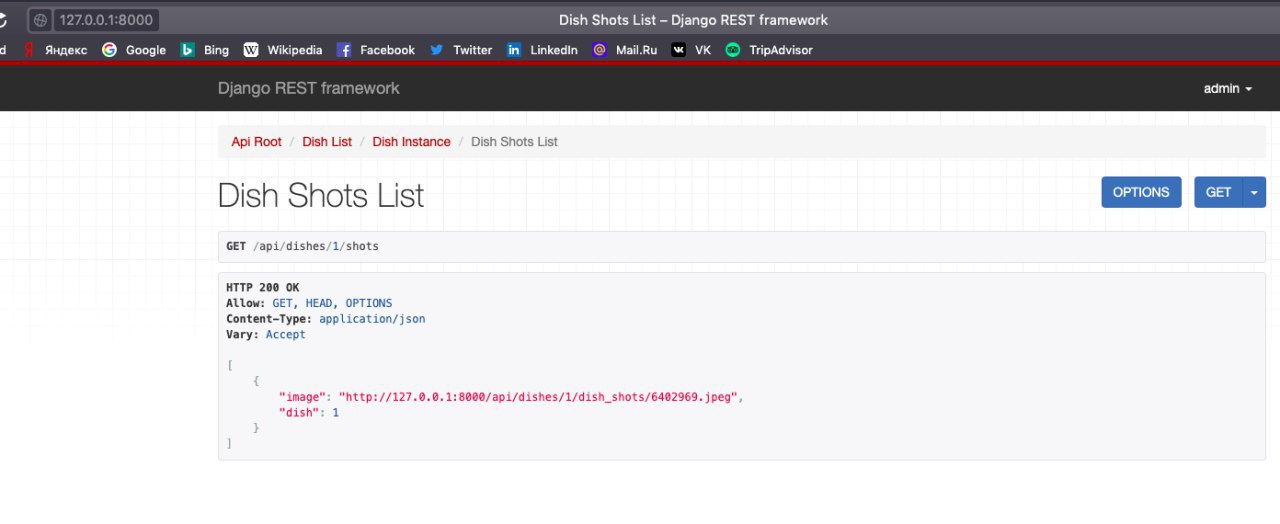Go to Api Root breadcrumb

tap(257, 142)
